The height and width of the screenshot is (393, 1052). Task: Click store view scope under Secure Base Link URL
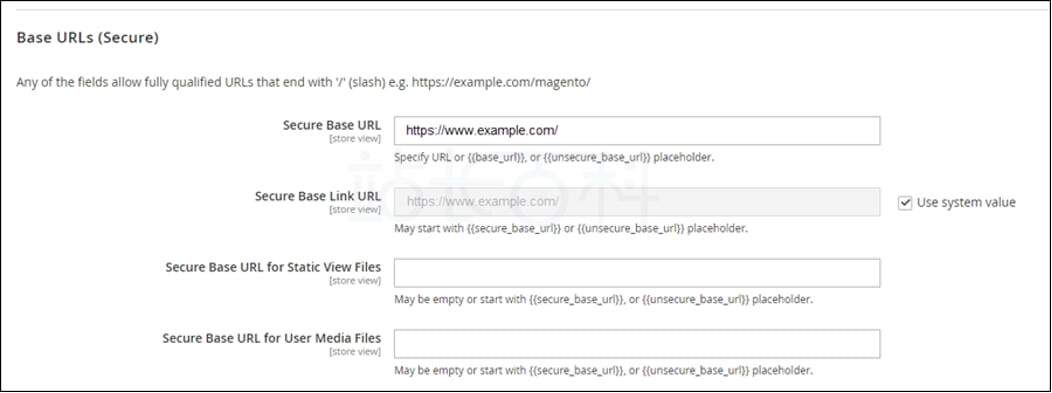355,210
